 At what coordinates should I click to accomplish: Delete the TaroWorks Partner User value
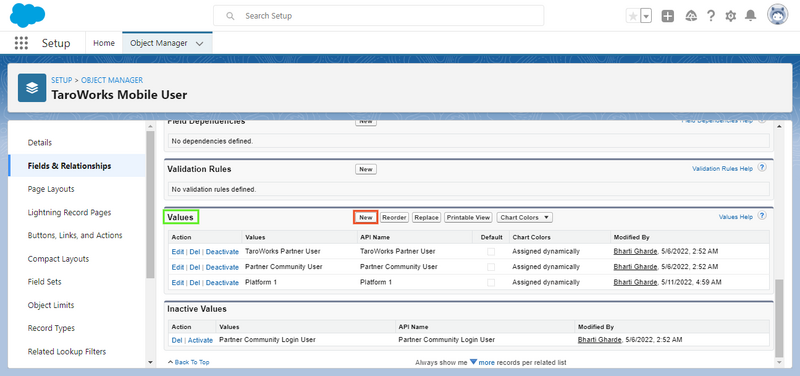195,252
